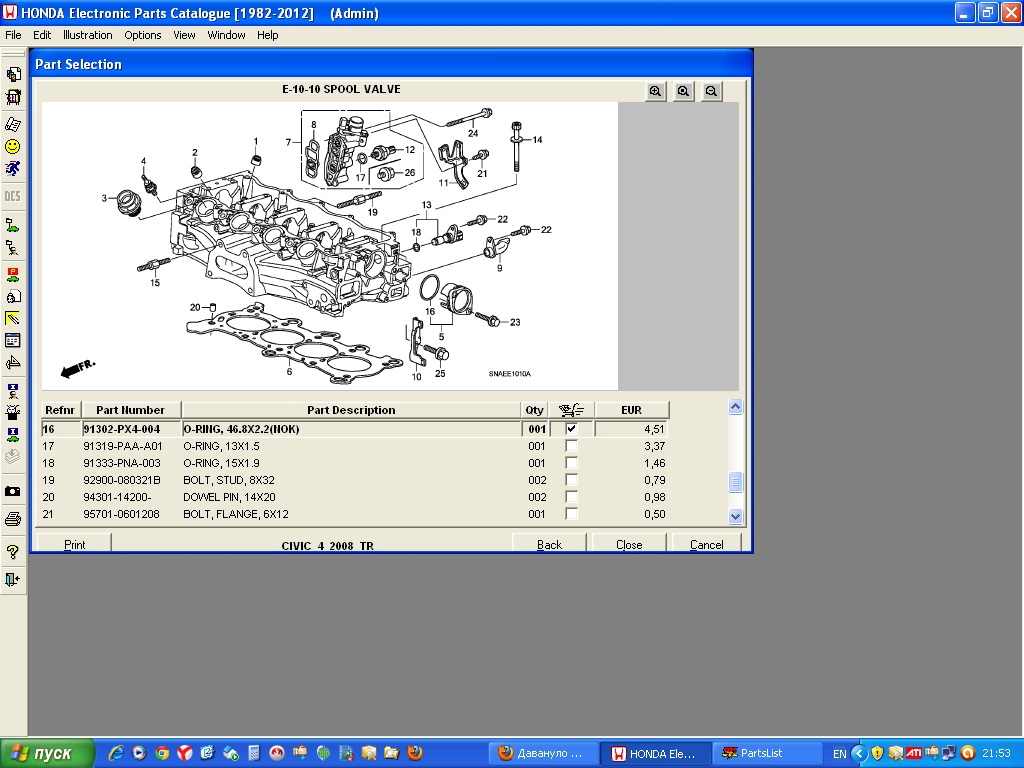Select the DOWEL PIN, 14X20 row
1024x768 pixels.
click(355, 497)
